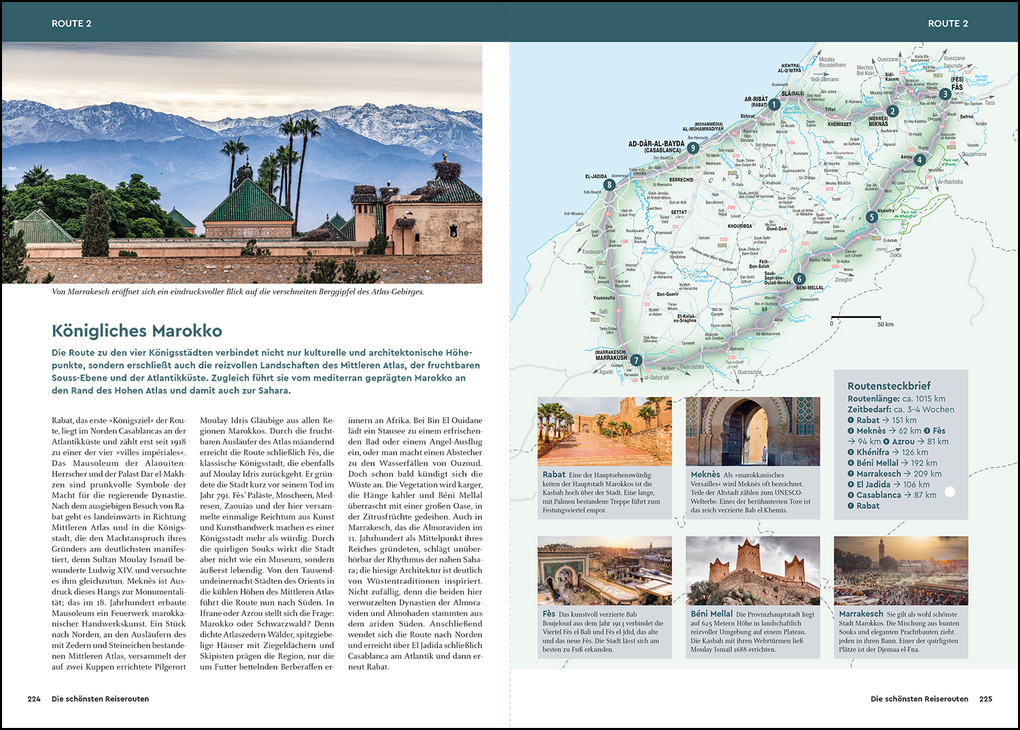Image resolution: width=1020 pixels, height=730 pixels.
Task: Open the Béni Mellal kasbah photo
Action: coord(752,570)
